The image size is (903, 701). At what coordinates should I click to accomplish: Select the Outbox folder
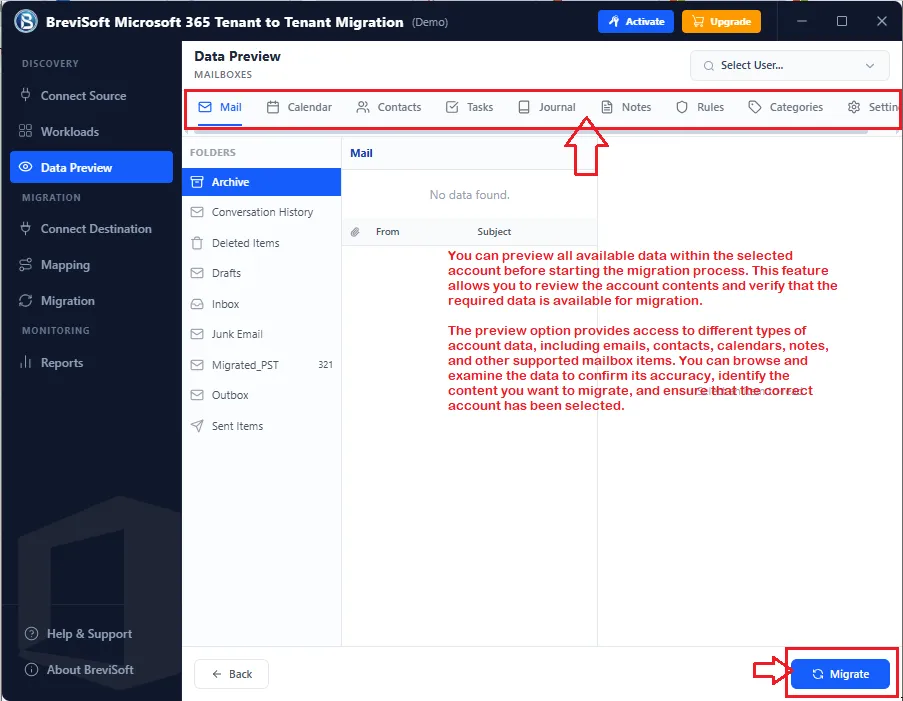coord(261,395)
